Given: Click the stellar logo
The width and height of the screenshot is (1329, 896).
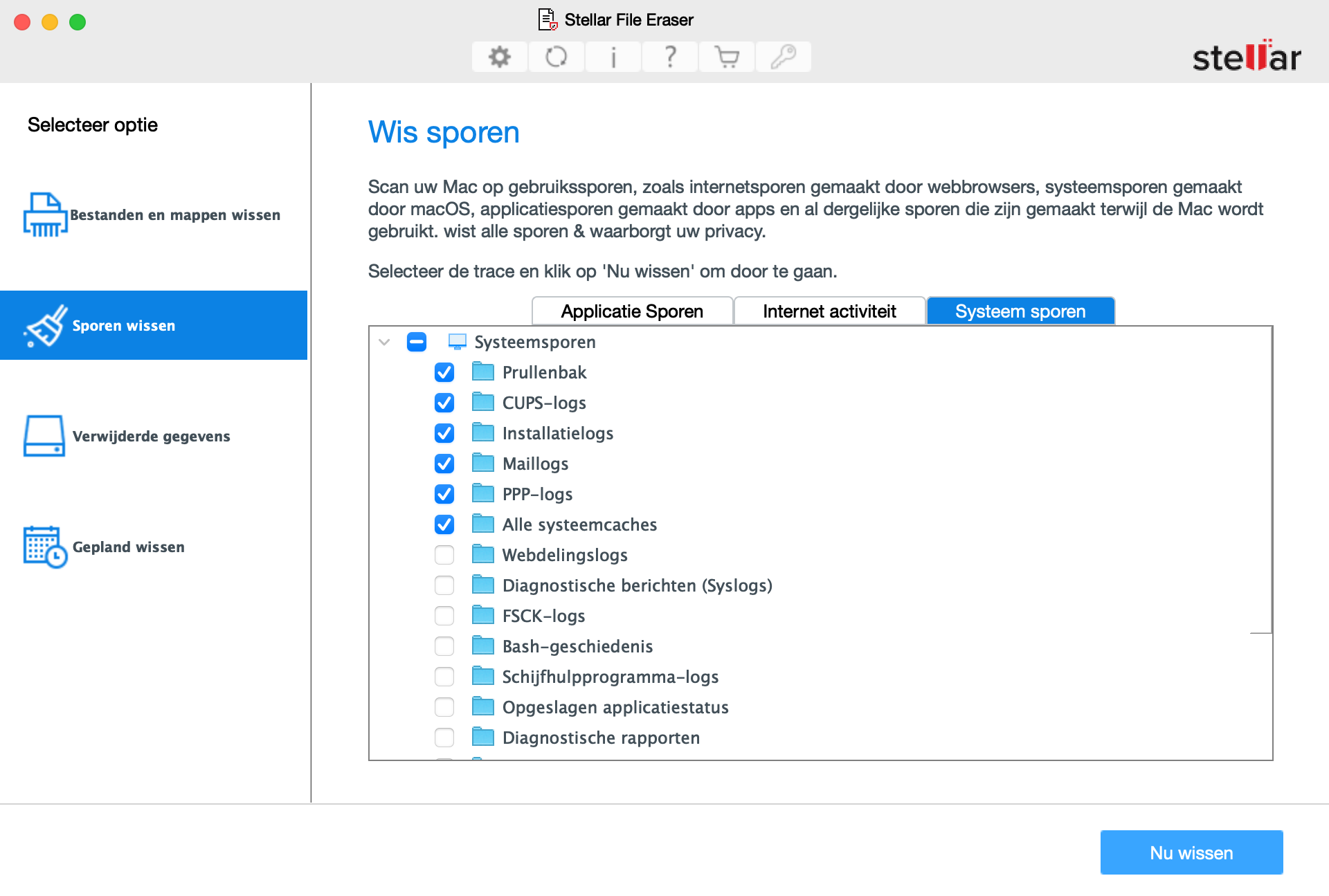Looking at the screenshot, I should click(1246, 57).
